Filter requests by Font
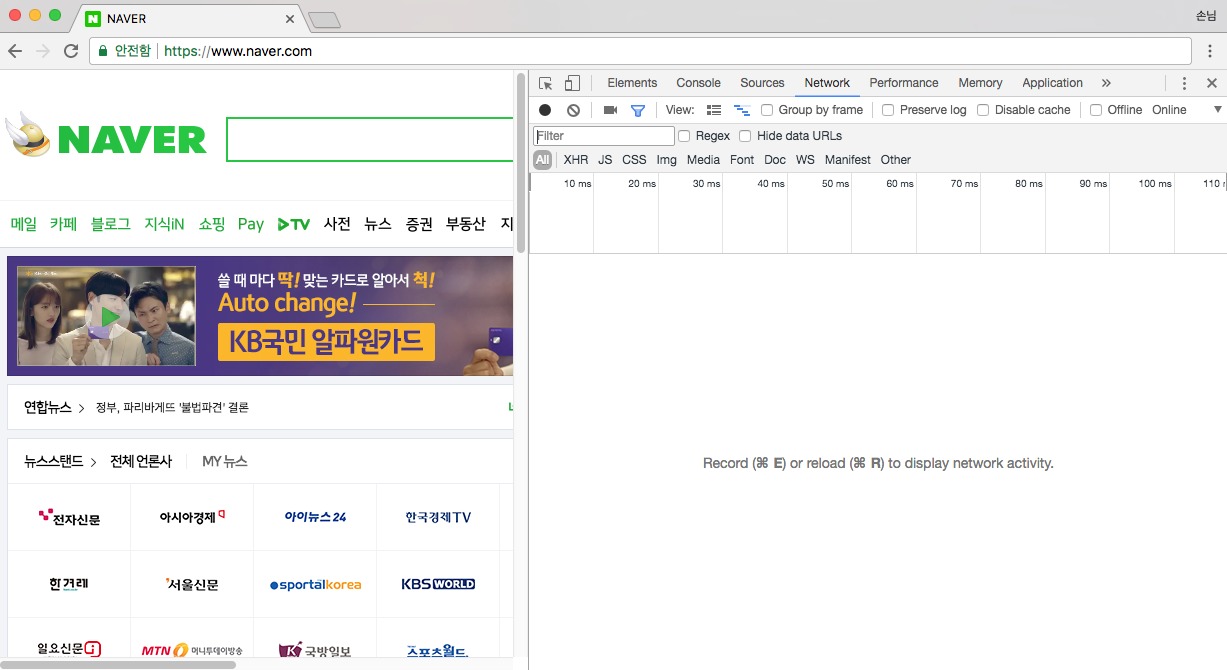 coord(742,160)
